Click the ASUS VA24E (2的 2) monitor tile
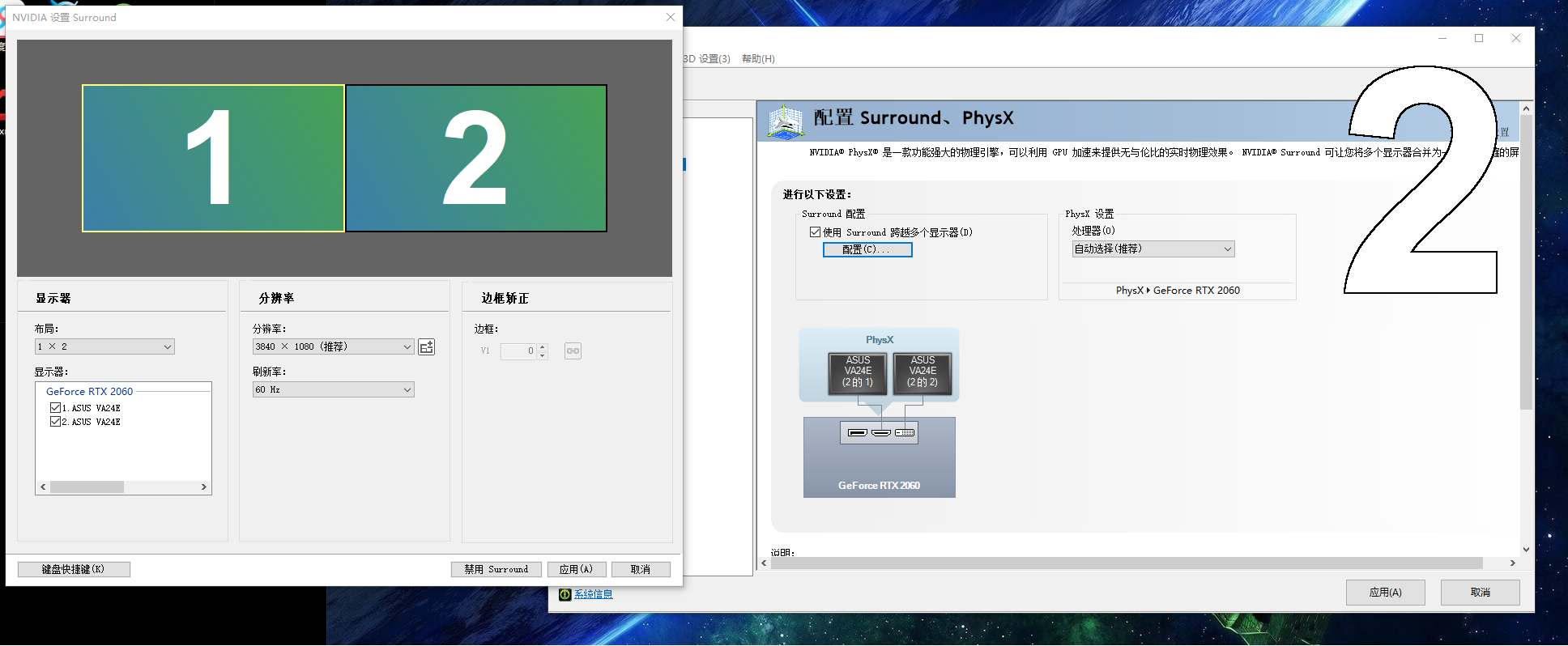This screenshot has height=646, width=1568. coord(922,372)
